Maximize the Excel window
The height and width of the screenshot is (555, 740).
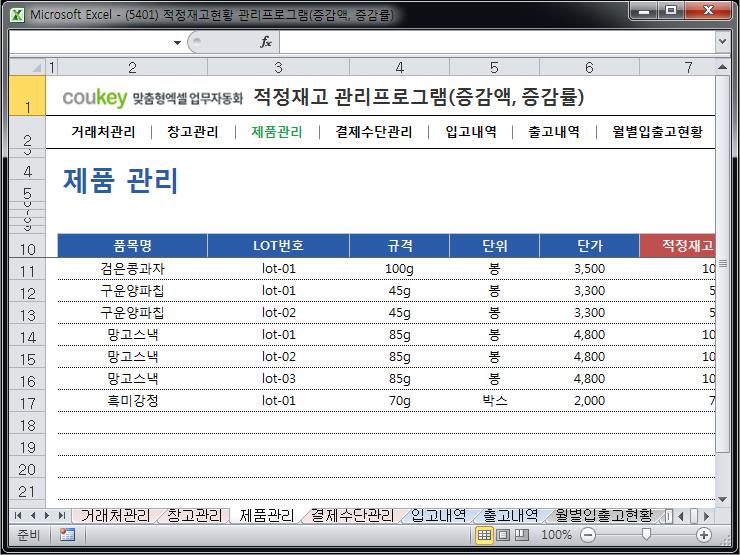(x=671, y=11)
